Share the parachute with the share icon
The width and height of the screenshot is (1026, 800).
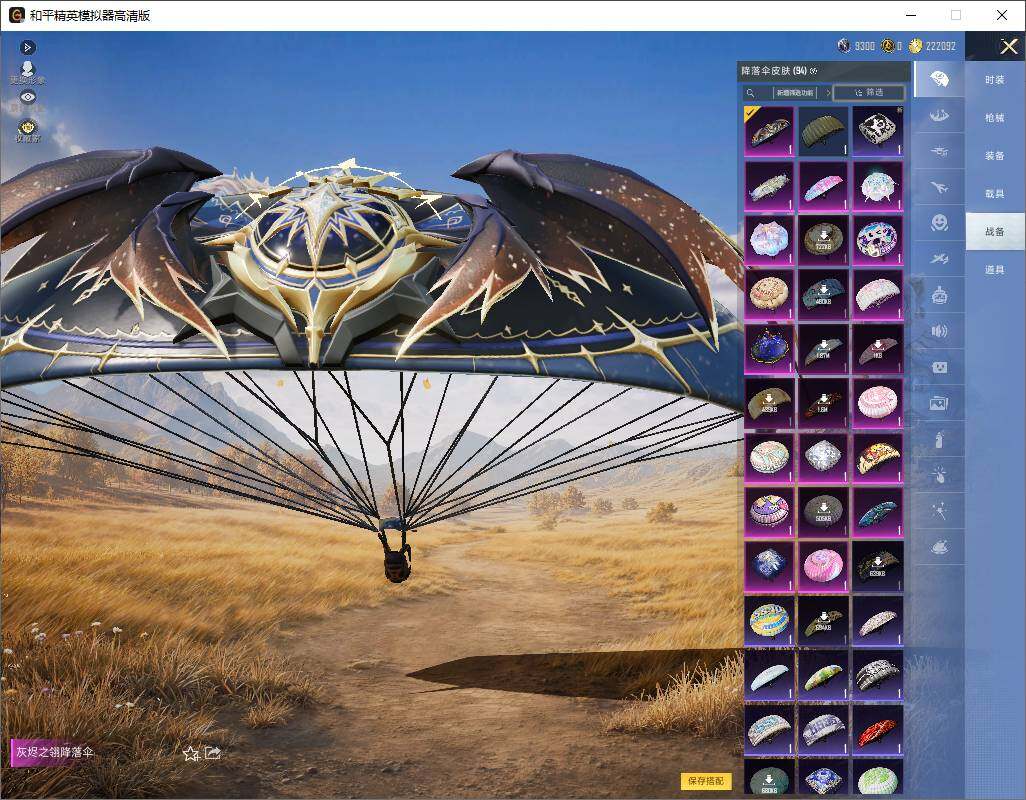coord(213,753)
